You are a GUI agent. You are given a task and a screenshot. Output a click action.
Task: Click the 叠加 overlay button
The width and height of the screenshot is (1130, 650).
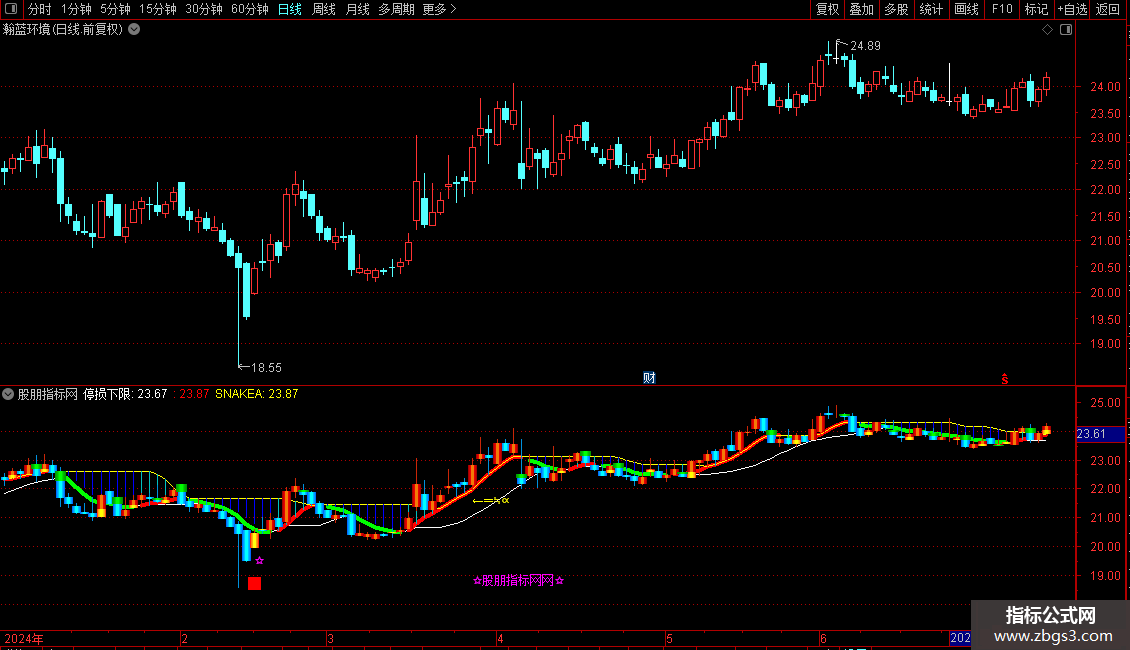pyautogui.click(x=861, y=9)
